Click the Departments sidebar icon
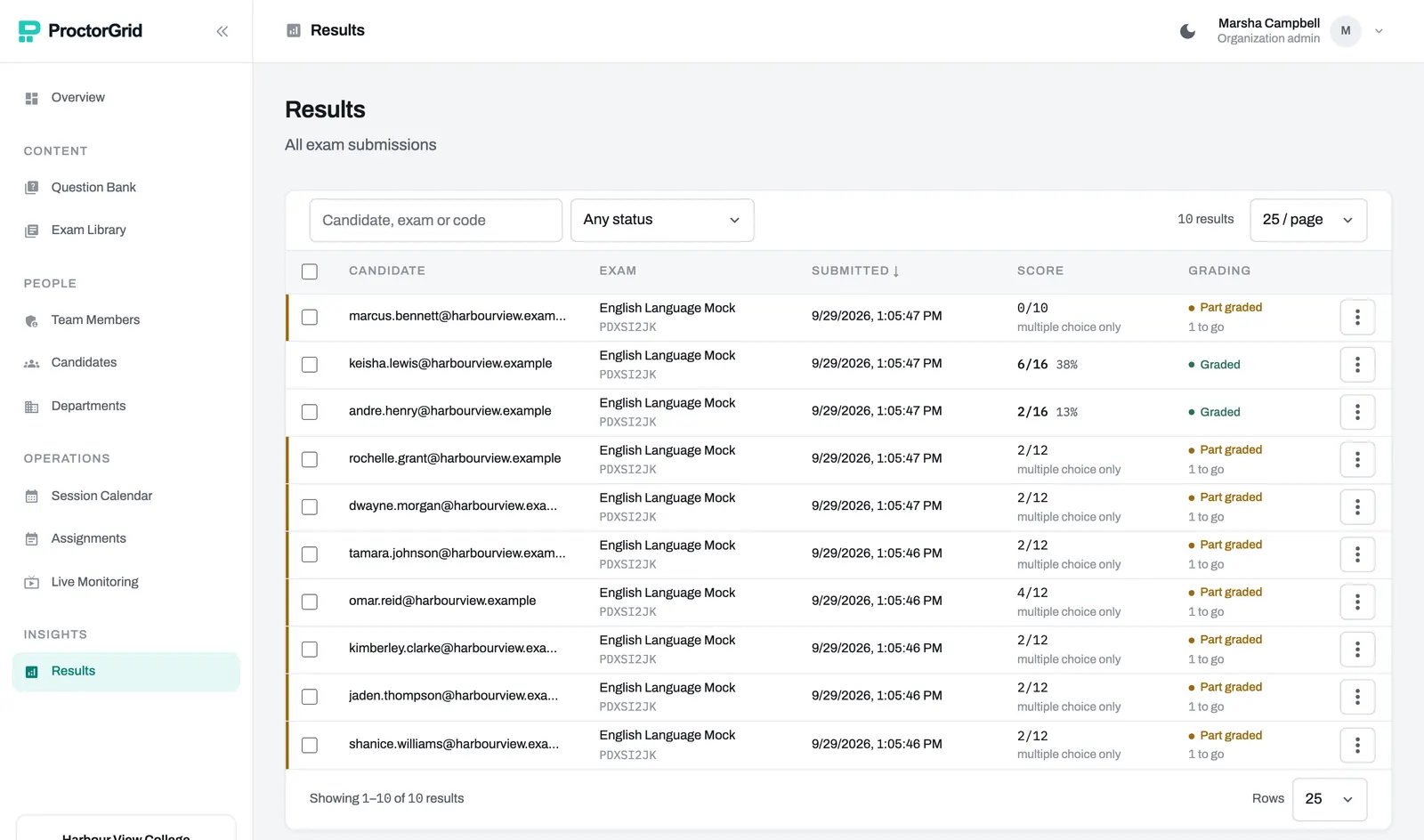The image size is (1424, 840). pyautogui.click(x=32, y=407)
